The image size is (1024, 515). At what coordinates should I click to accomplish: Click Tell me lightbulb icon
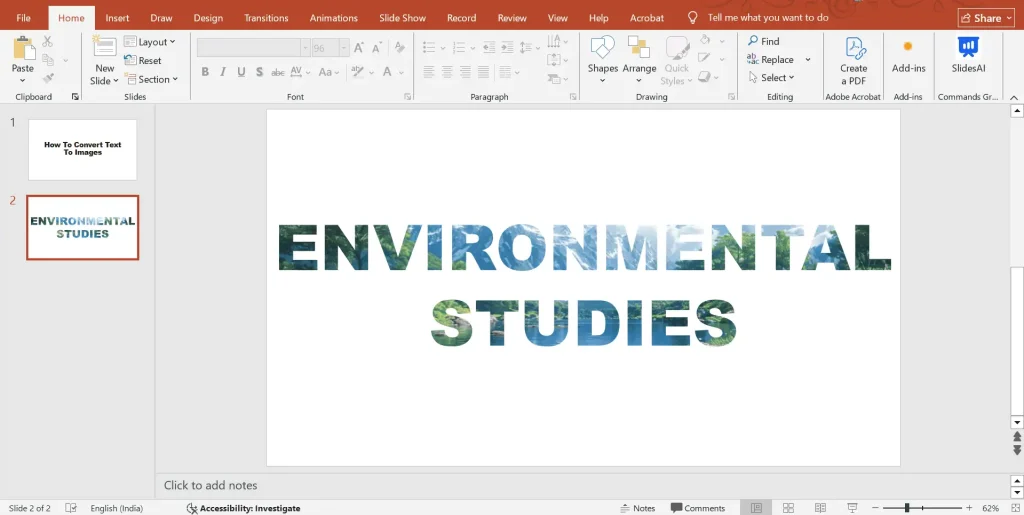[x=693, y=18]
